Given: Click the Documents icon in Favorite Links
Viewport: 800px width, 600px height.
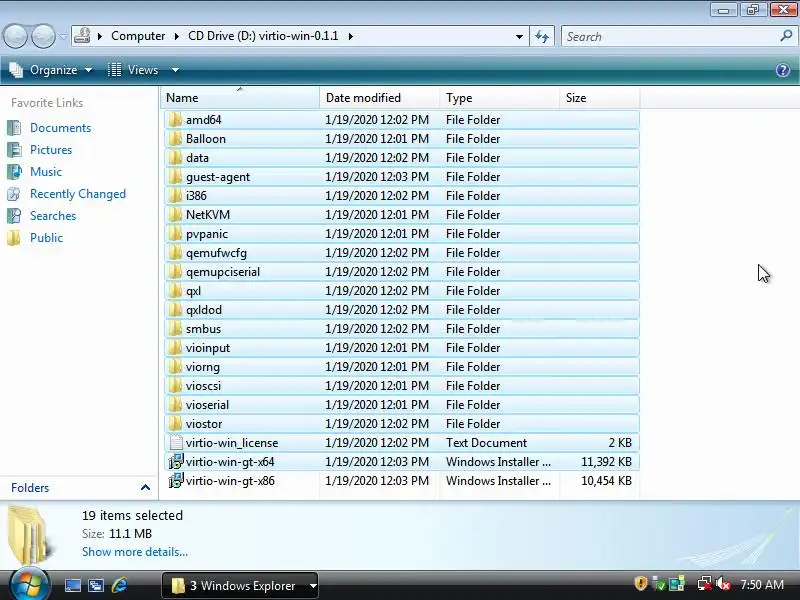Looking at the screenshot, I should pos(14,128).
